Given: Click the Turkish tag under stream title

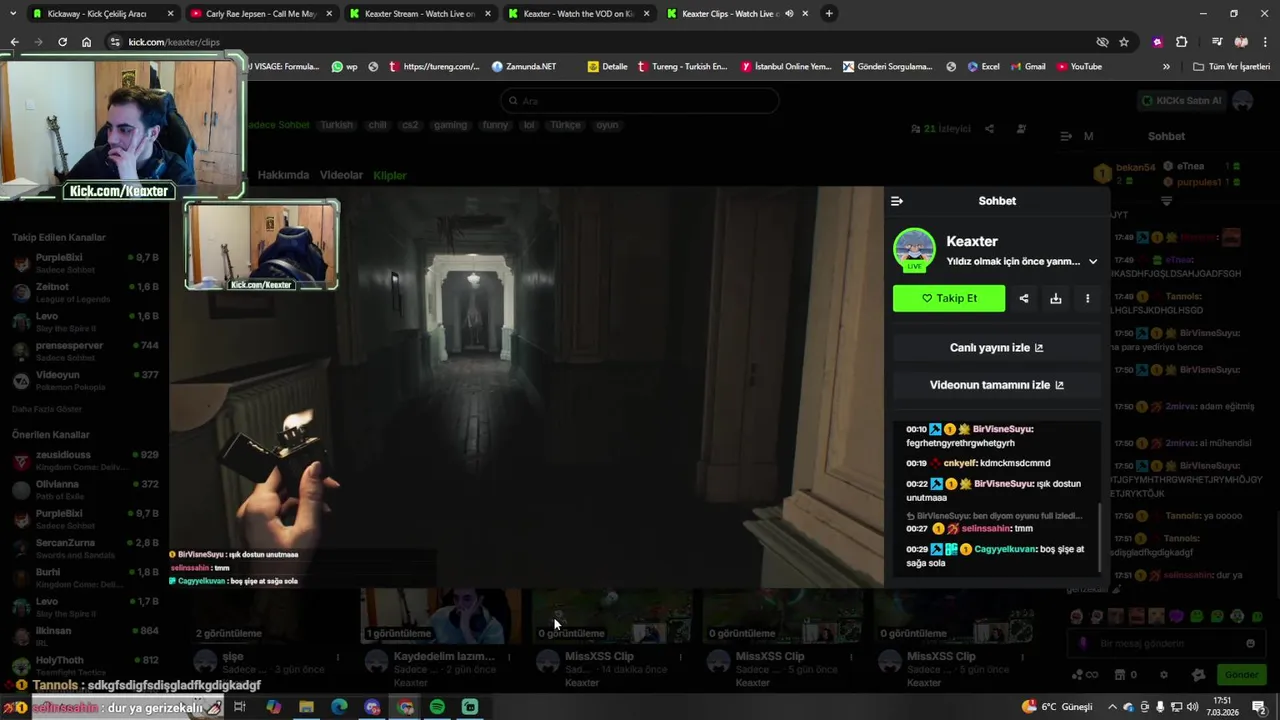Looking at the screenshot, I should point(337,125).
